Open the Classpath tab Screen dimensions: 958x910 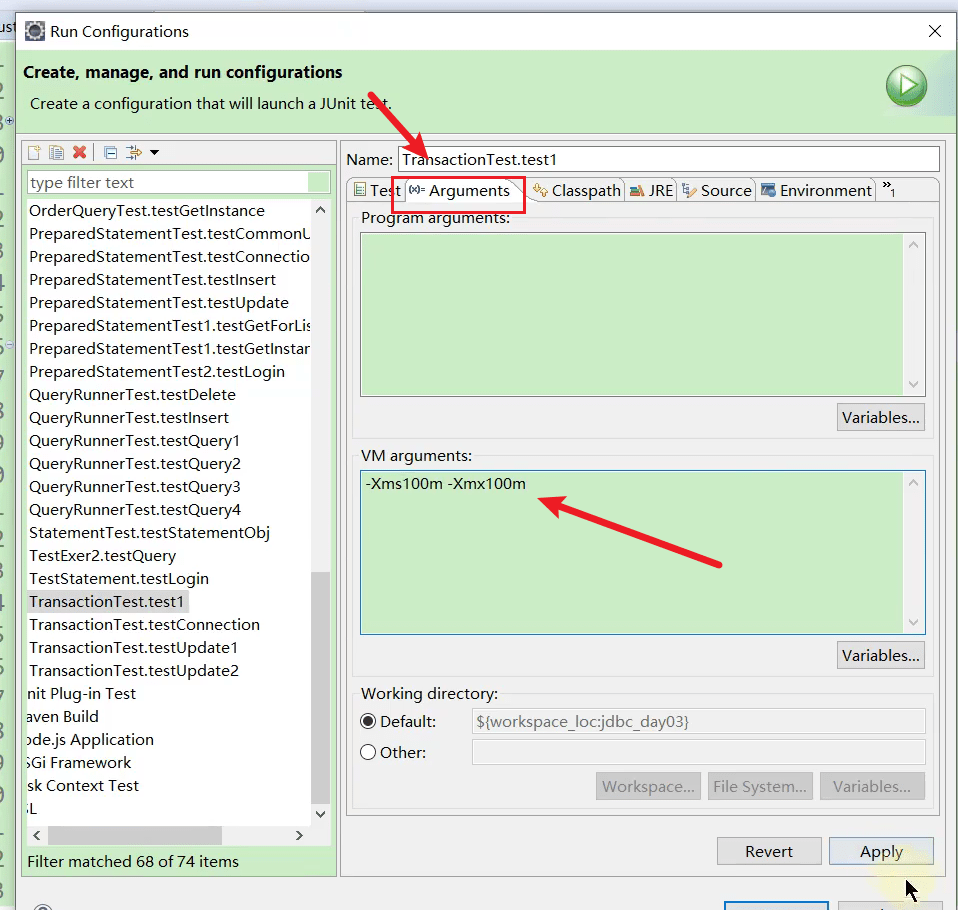(x=577, y=190)
